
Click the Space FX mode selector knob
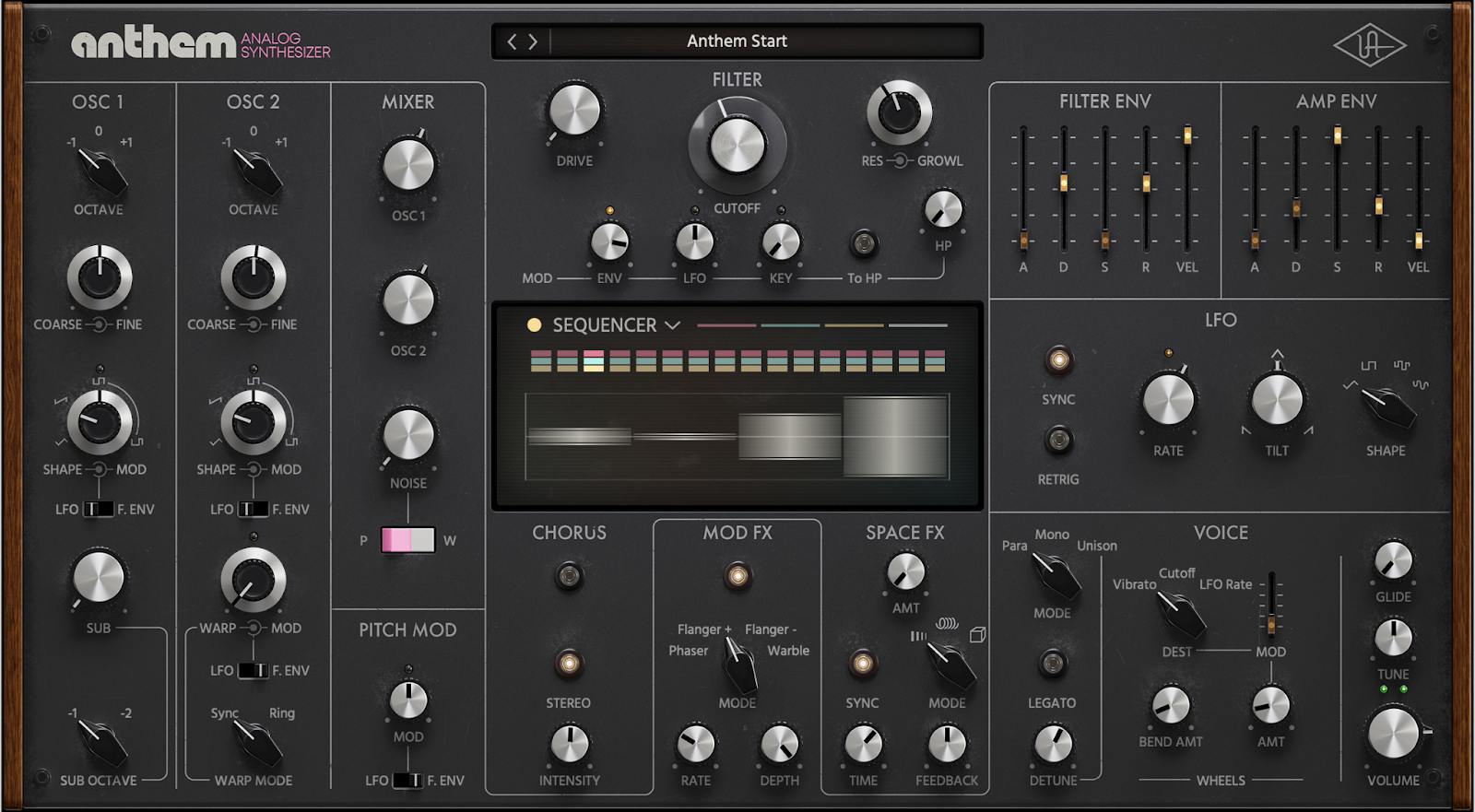tap(951, 665)
